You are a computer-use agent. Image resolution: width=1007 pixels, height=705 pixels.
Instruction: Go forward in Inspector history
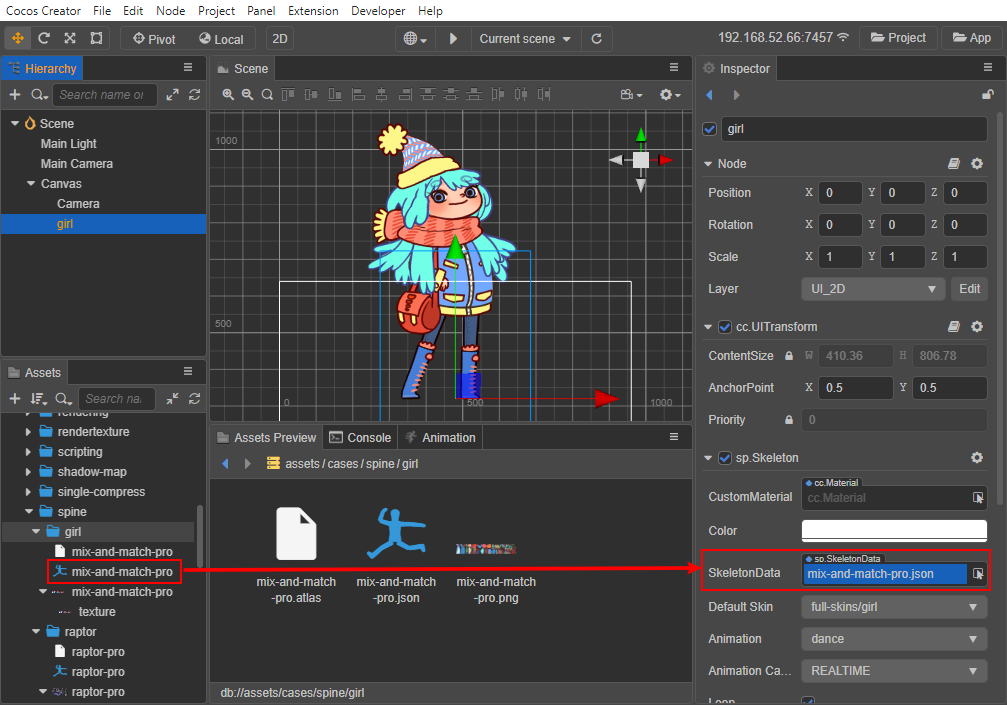(x=737, y=95)
